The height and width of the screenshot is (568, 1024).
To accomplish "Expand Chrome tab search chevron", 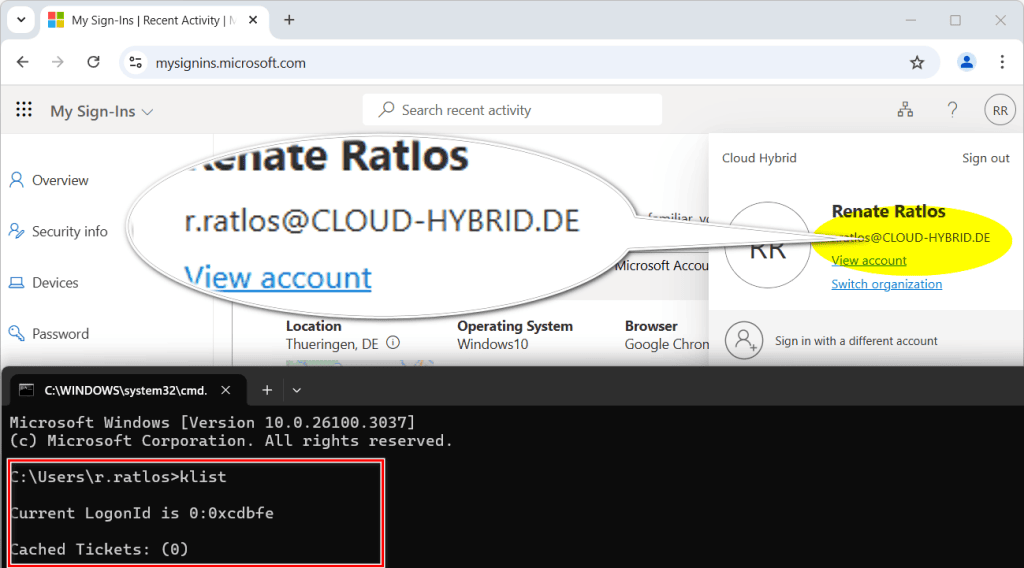I will click(20, 20).
